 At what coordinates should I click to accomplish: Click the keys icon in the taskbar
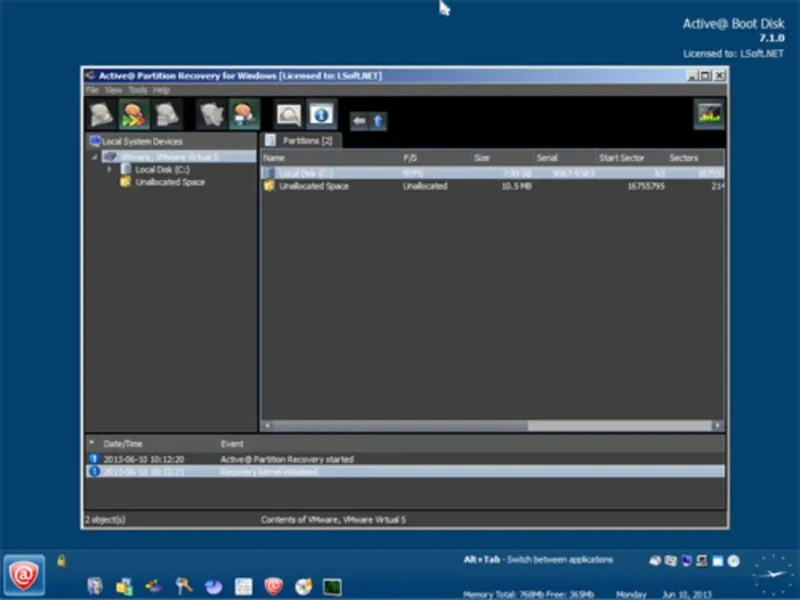pos(183,586)
